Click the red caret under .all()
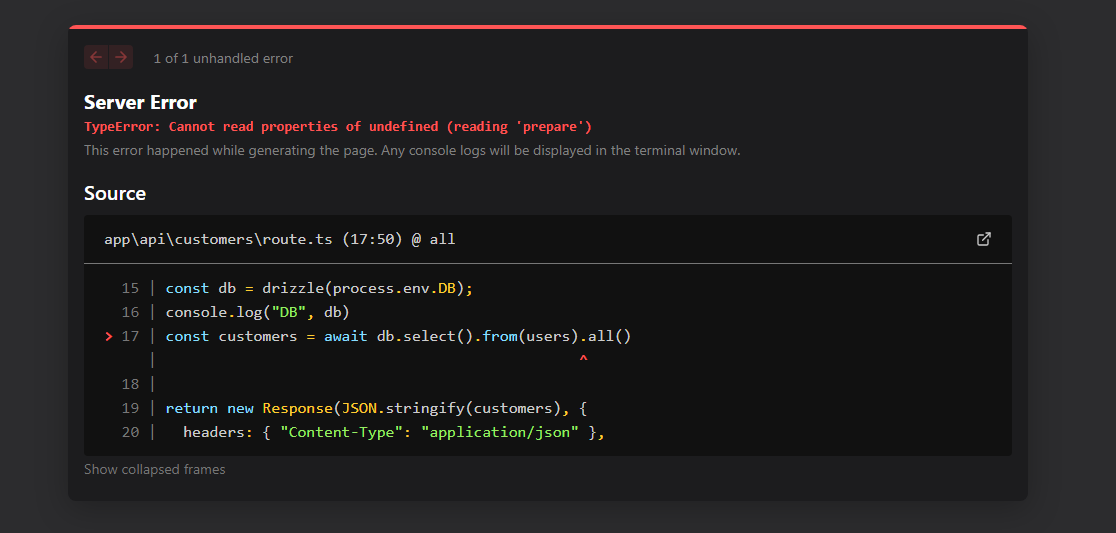 (x=583, y=360)
